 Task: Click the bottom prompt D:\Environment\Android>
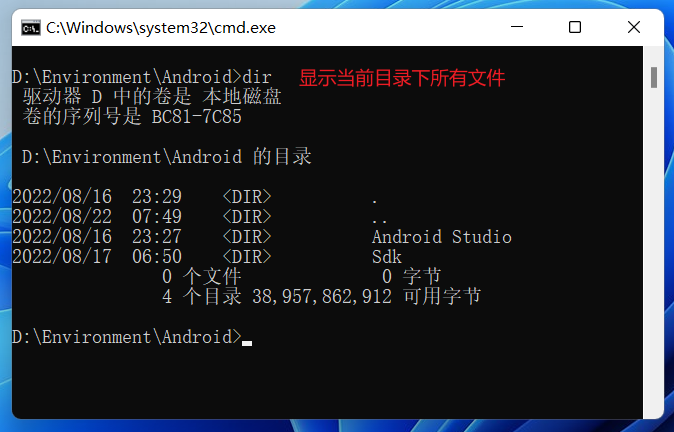pyautogui.click(x=127, y=337)
